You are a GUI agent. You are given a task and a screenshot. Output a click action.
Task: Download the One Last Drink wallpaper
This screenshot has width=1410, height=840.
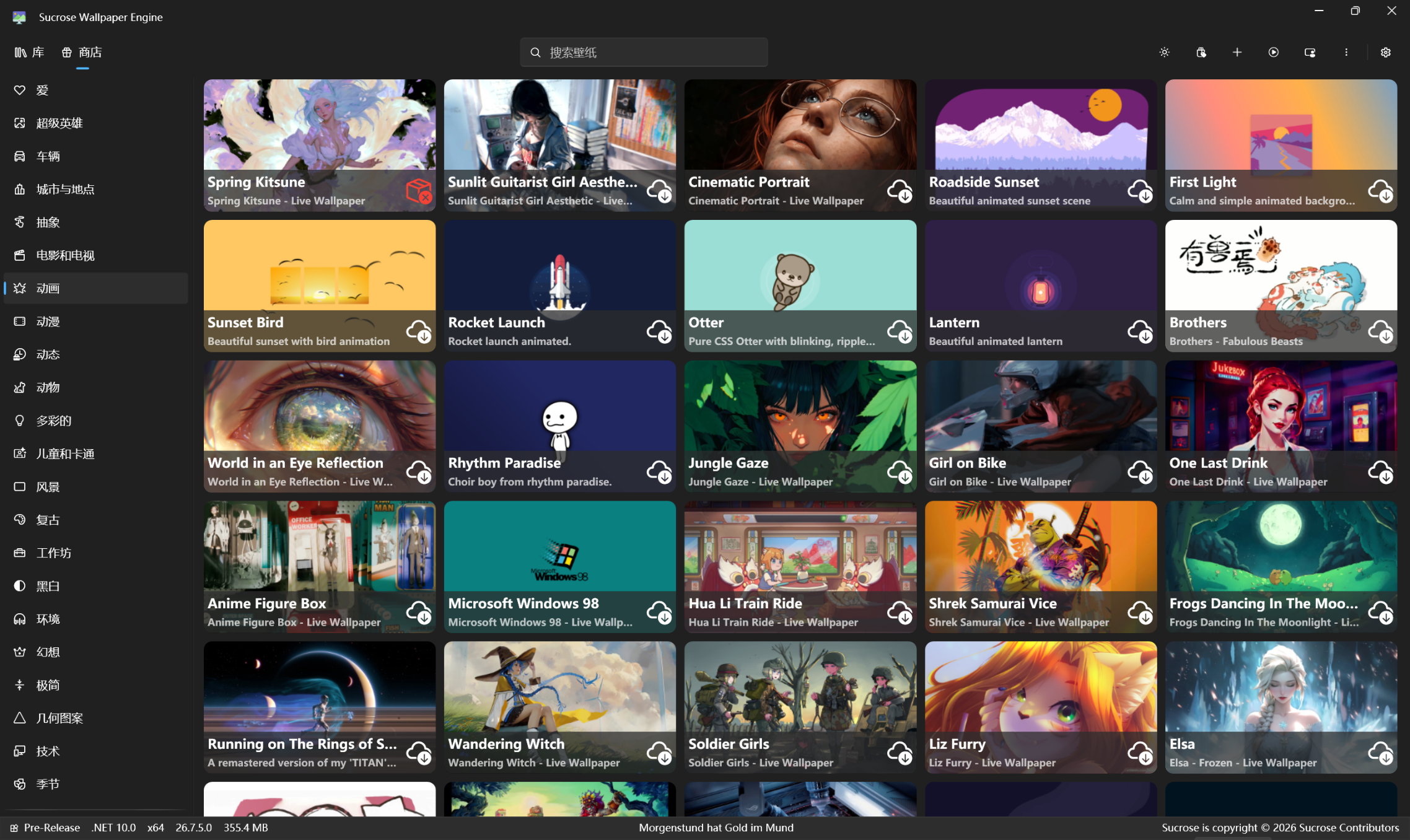tap(1380, 472)
